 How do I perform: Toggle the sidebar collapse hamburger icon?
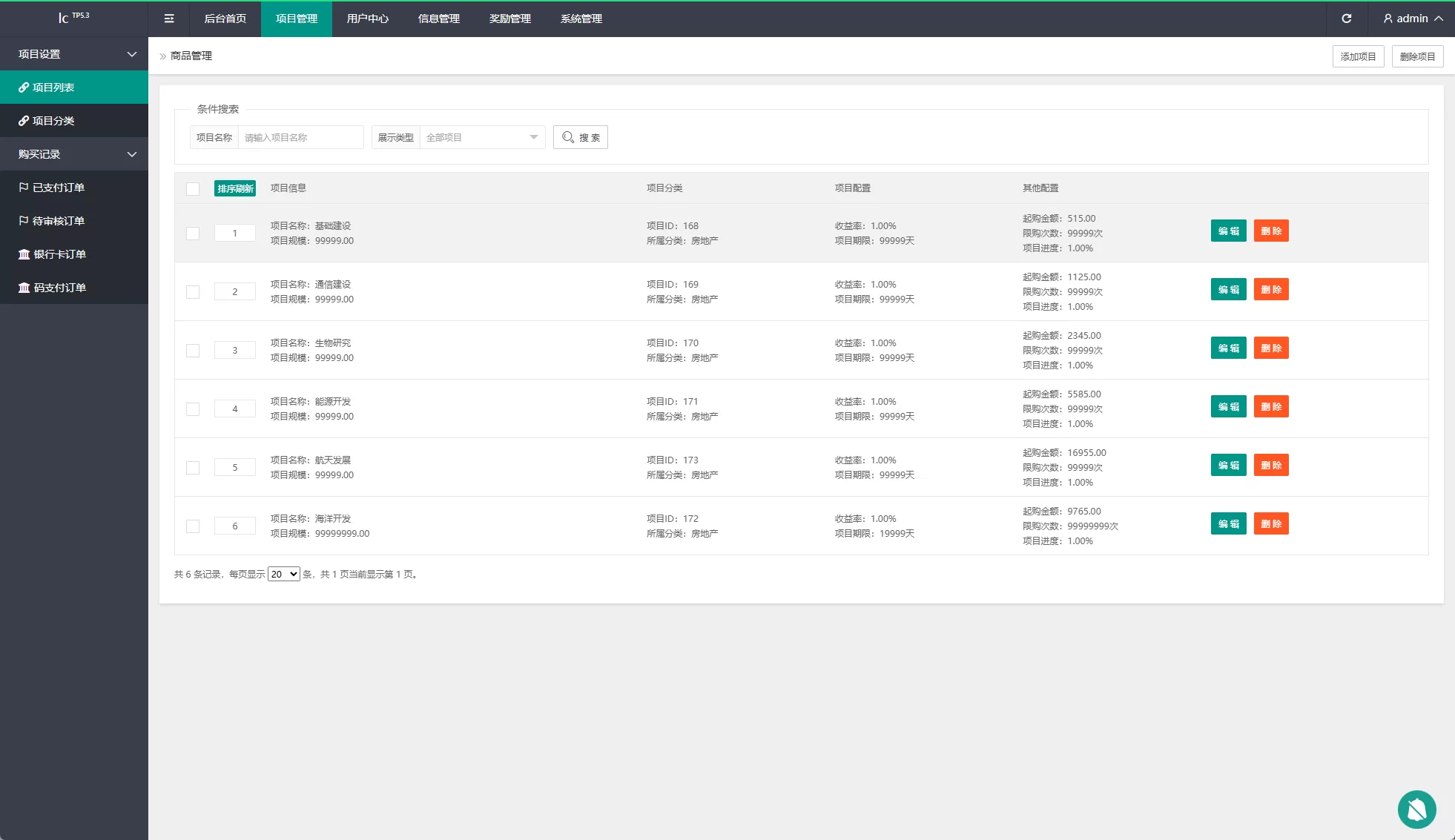click(x=169, y=19)
